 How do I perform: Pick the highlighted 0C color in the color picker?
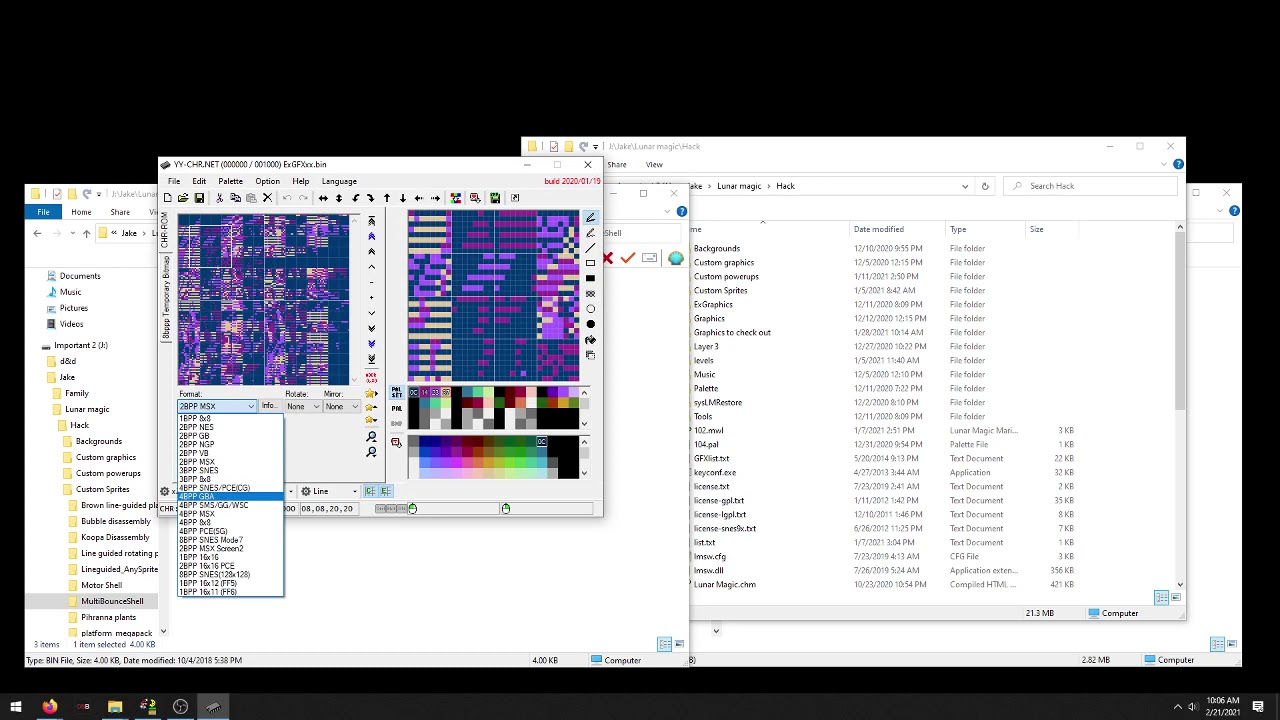point(542,441)
